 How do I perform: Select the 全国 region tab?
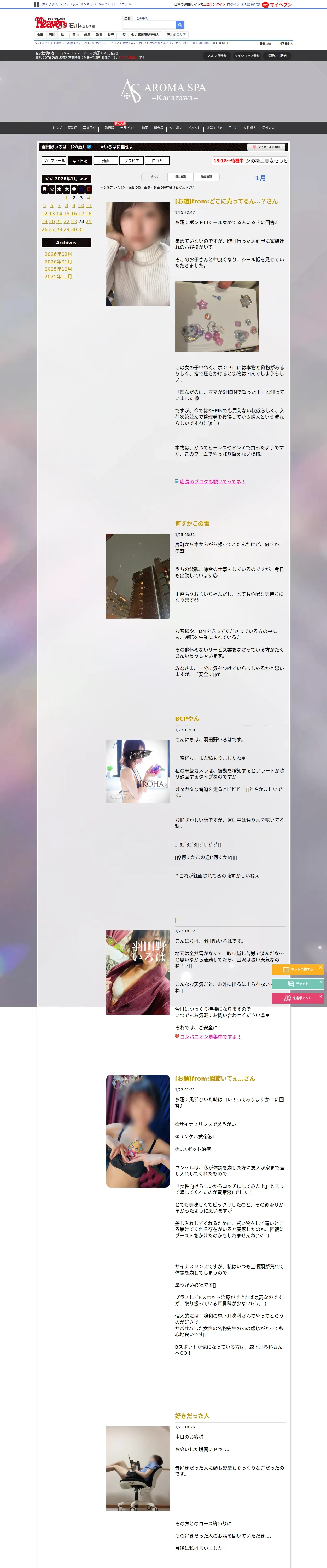coord(40,35)
